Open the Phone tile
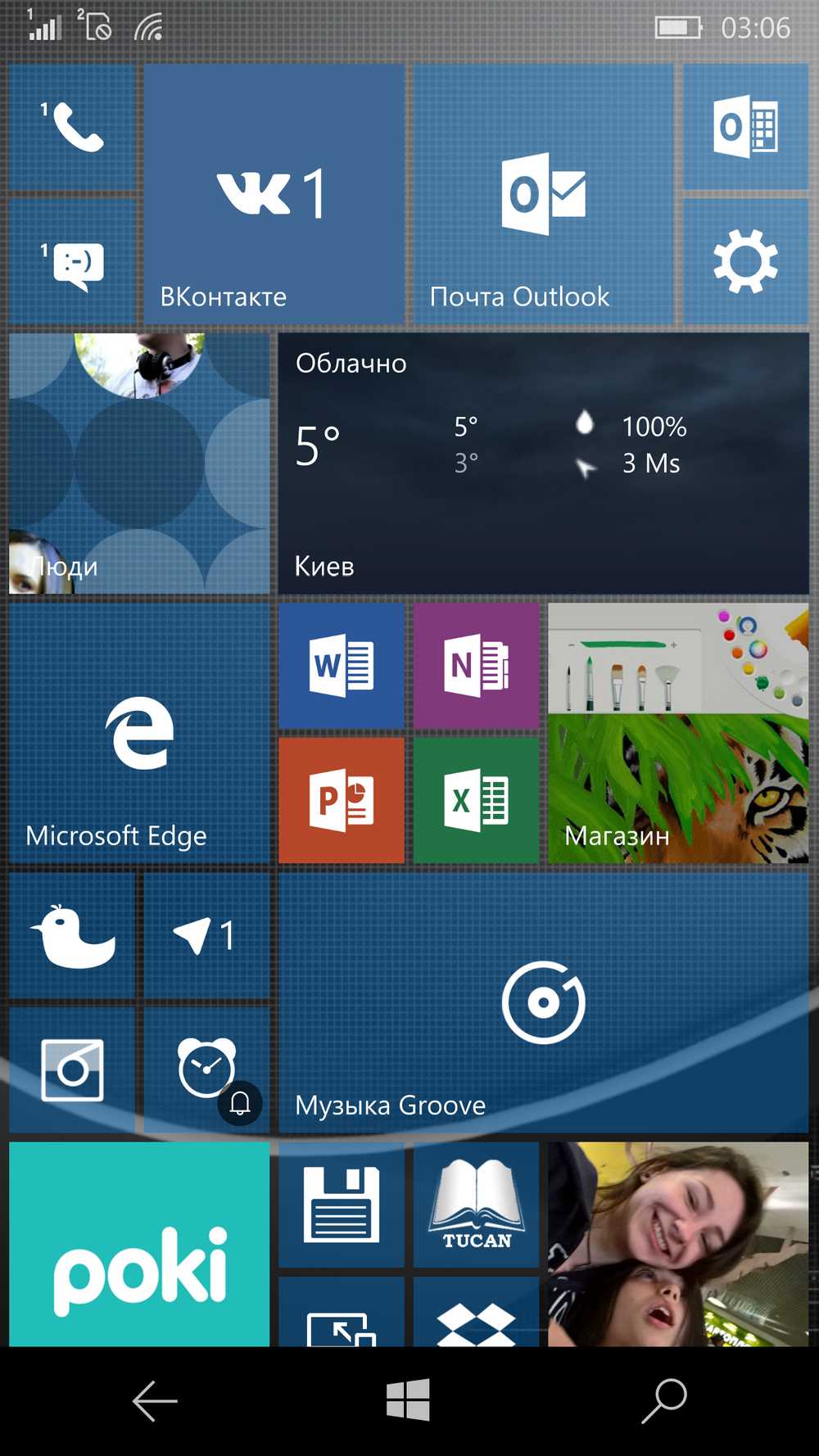Viewport: 819px width, 1456px height. point(72,127)
